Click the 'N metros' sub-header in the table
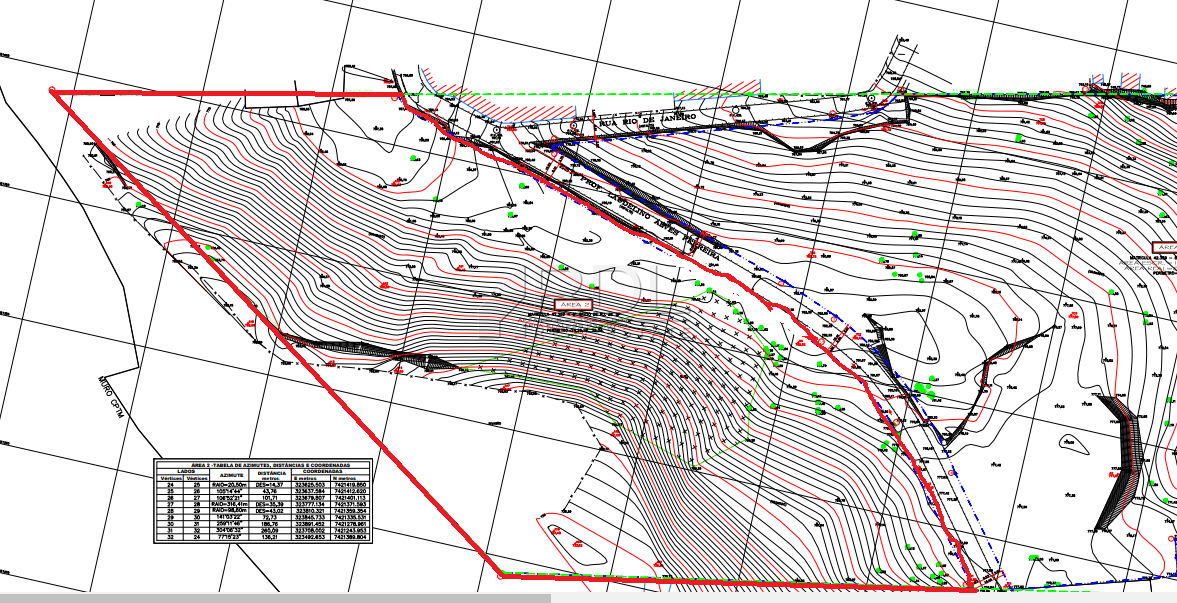The height and width of the screenshot is (603, 1177). point(344,478)
